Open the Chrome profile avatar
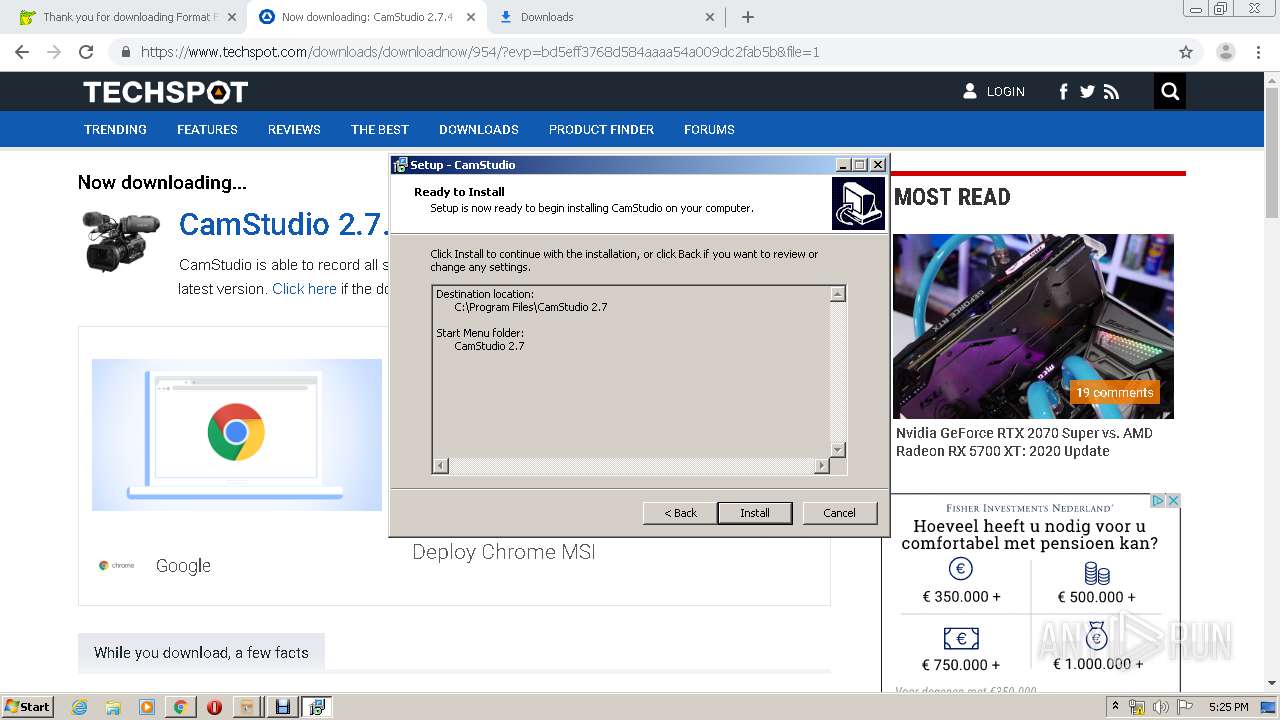 click(1226, 52)
